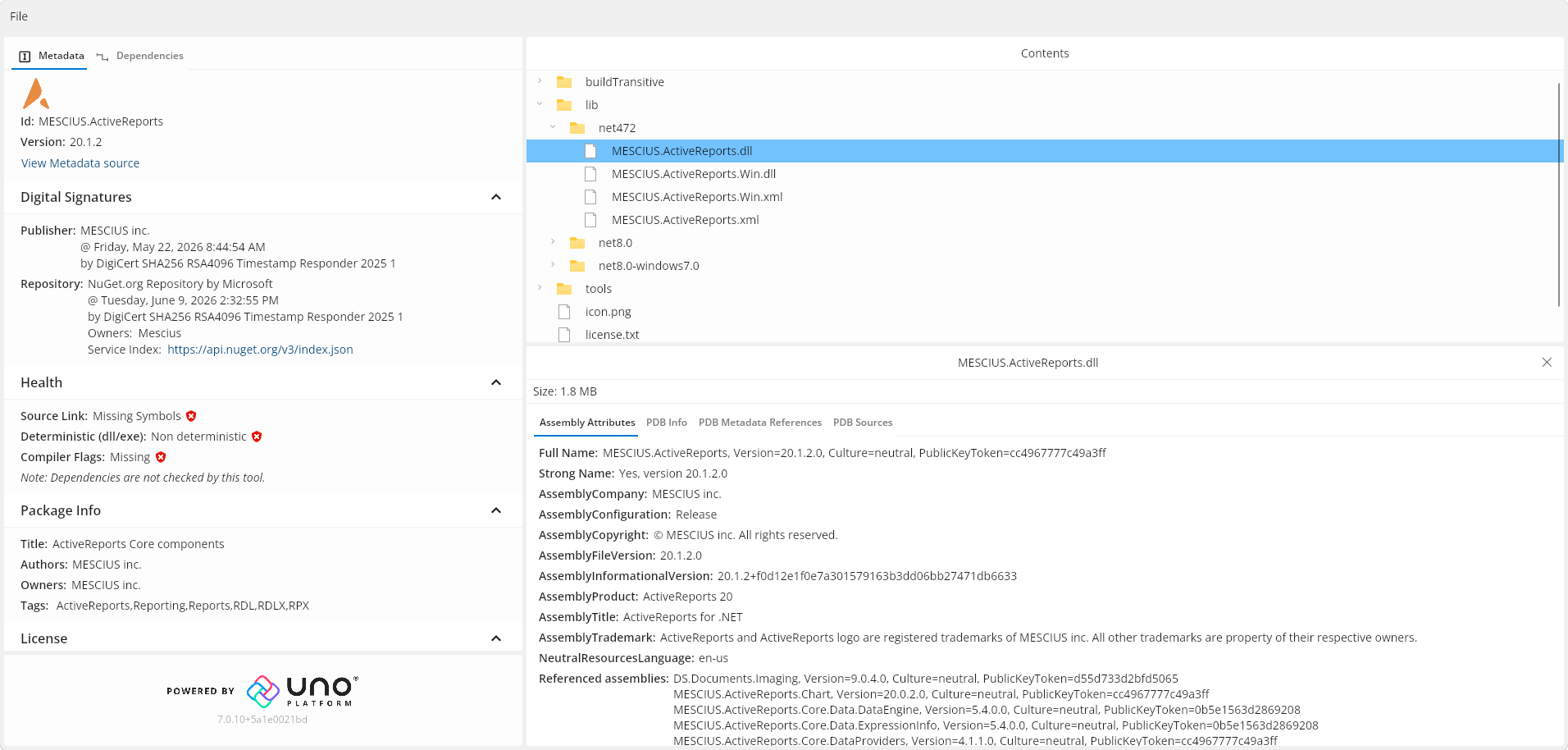Click the ActiveReports package logo icon
The width and height of the screenshot is (1568, 750).
pos(35,93)
